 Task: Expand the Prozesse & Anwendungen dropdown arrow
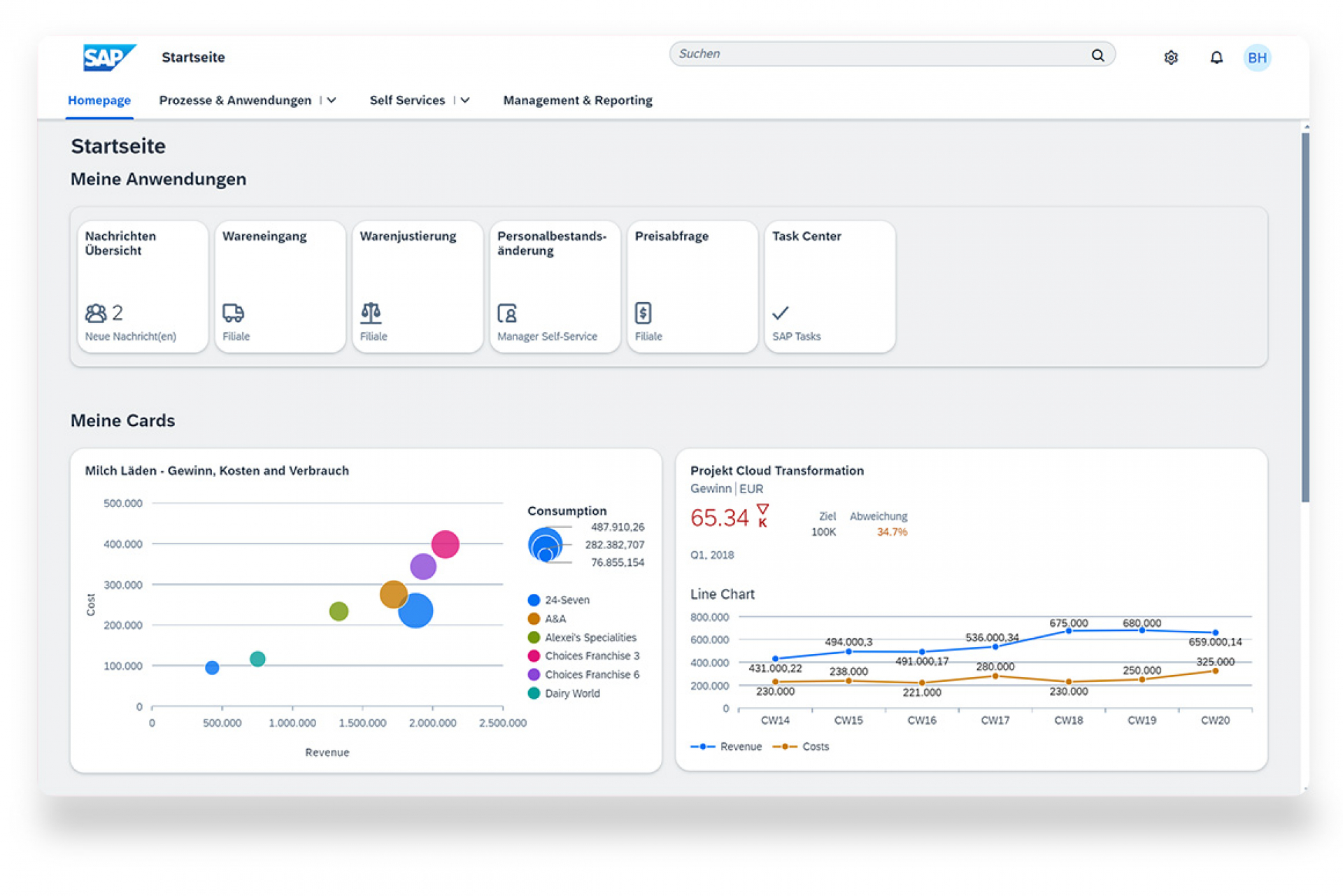[x=332, y=101]
